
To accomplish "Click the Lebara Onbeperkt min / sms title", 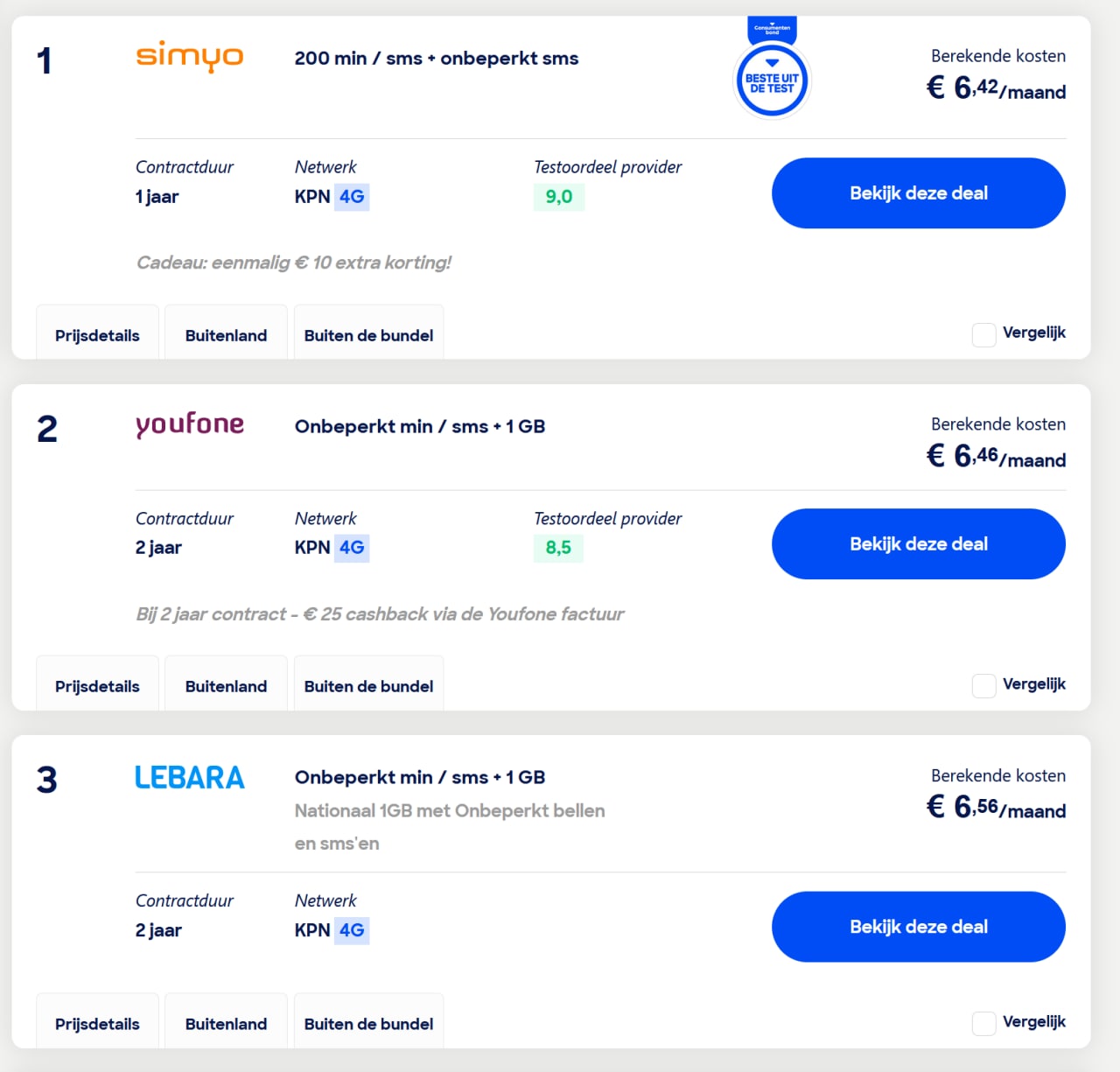I will tap(419, 777).
